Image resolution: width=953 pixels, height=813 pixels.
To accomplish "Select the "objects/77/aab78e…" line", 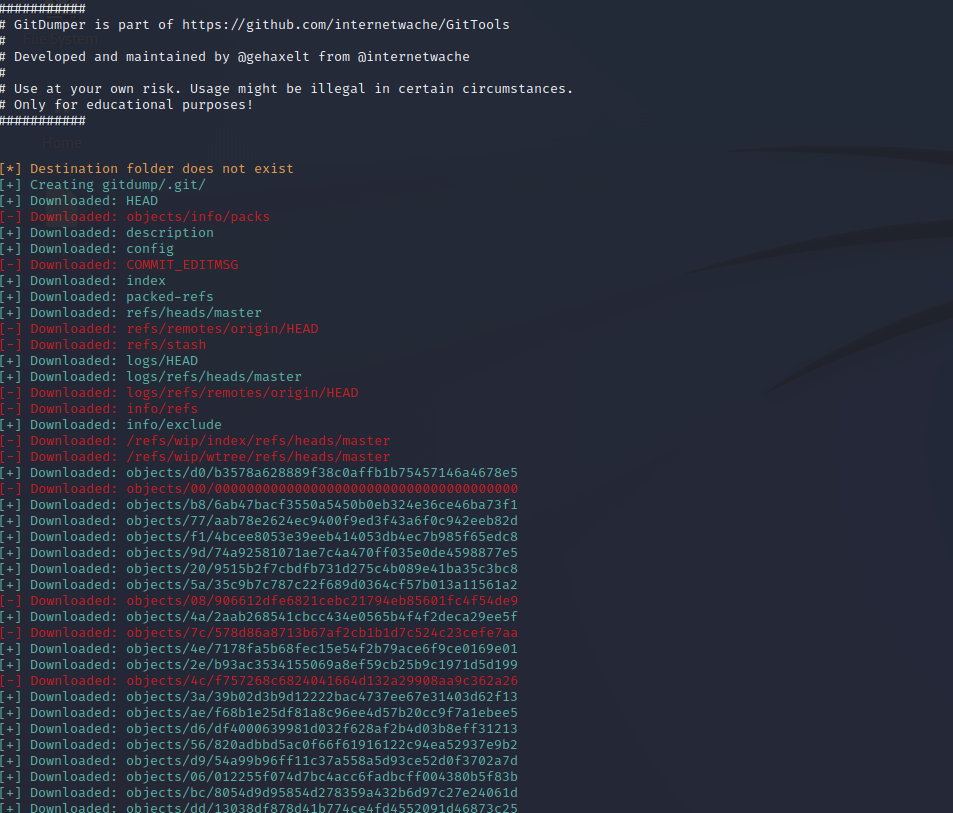I will [x=259, y=521].
